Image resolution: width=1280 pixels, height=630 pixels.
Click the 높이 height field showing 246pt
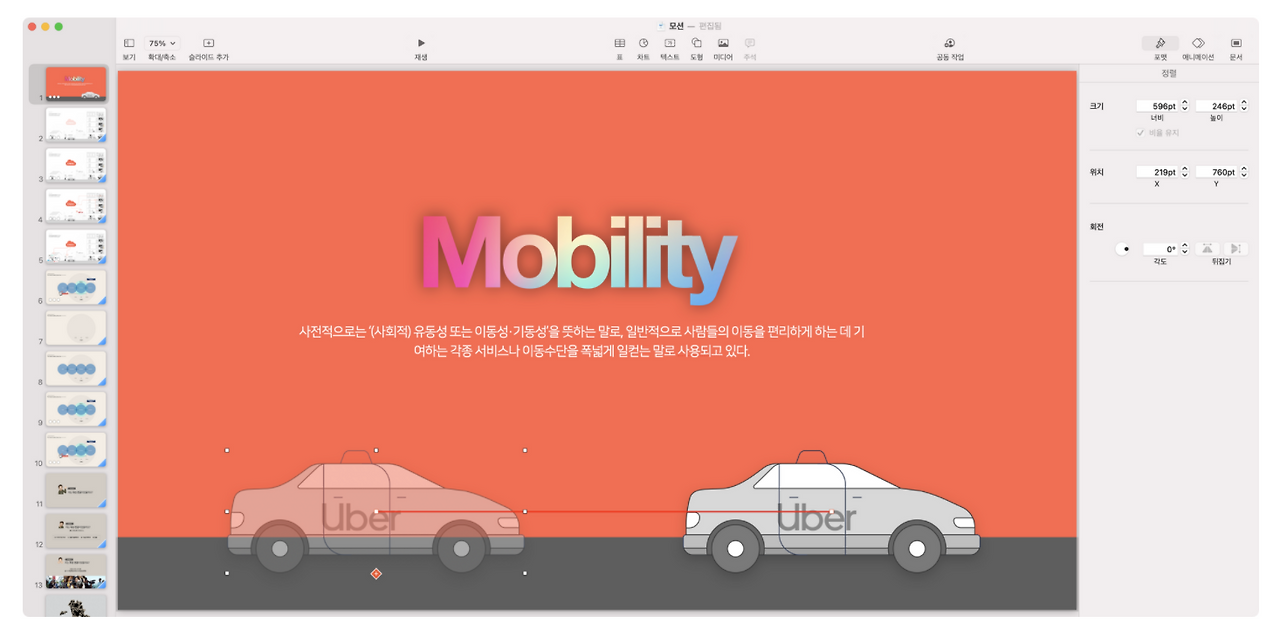[1216, 106]
